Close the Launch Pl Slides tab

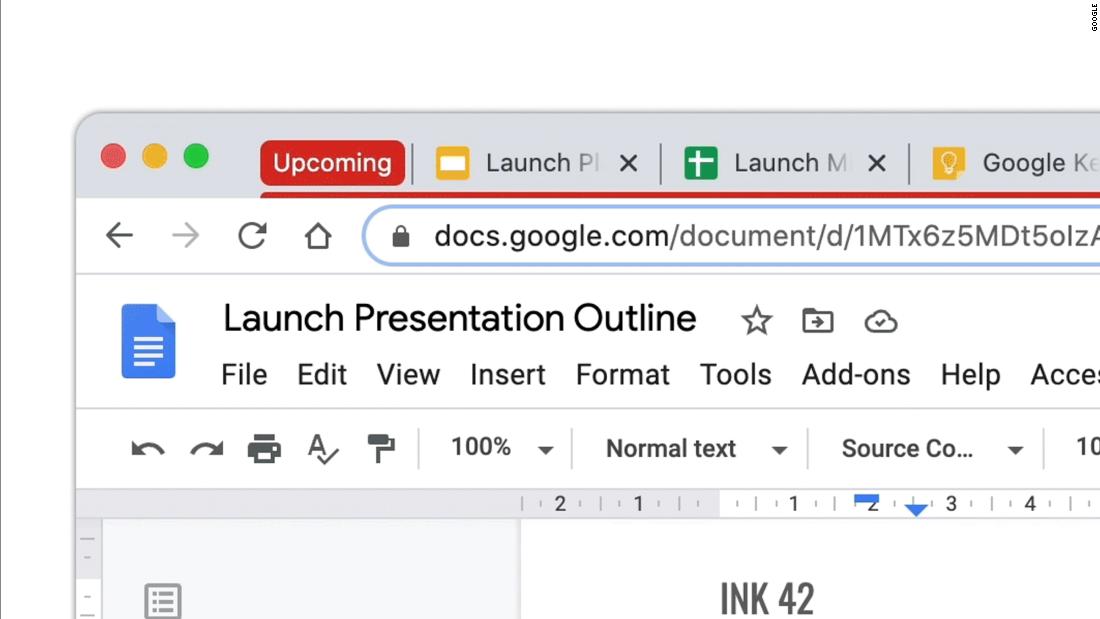click(x=629, y=164)
